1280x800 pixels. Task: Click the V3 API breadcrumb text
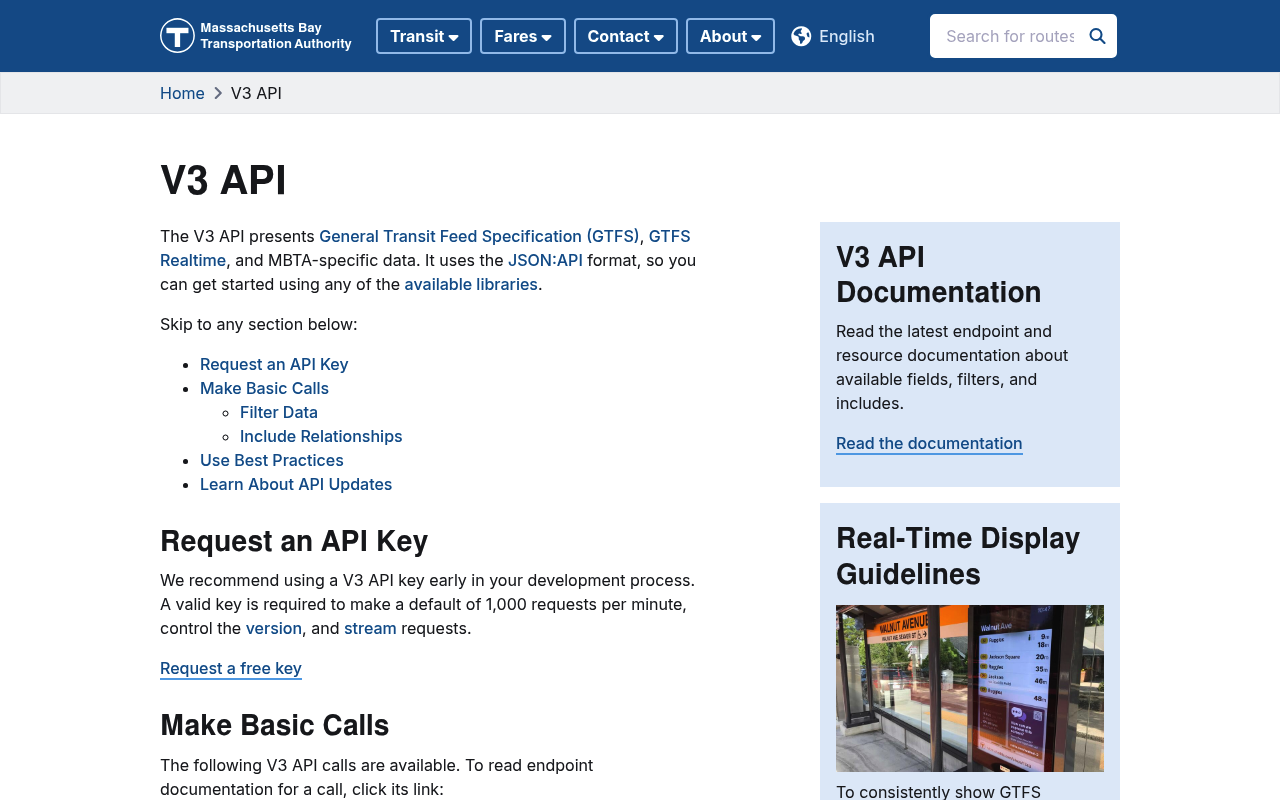tap(256, 93)
